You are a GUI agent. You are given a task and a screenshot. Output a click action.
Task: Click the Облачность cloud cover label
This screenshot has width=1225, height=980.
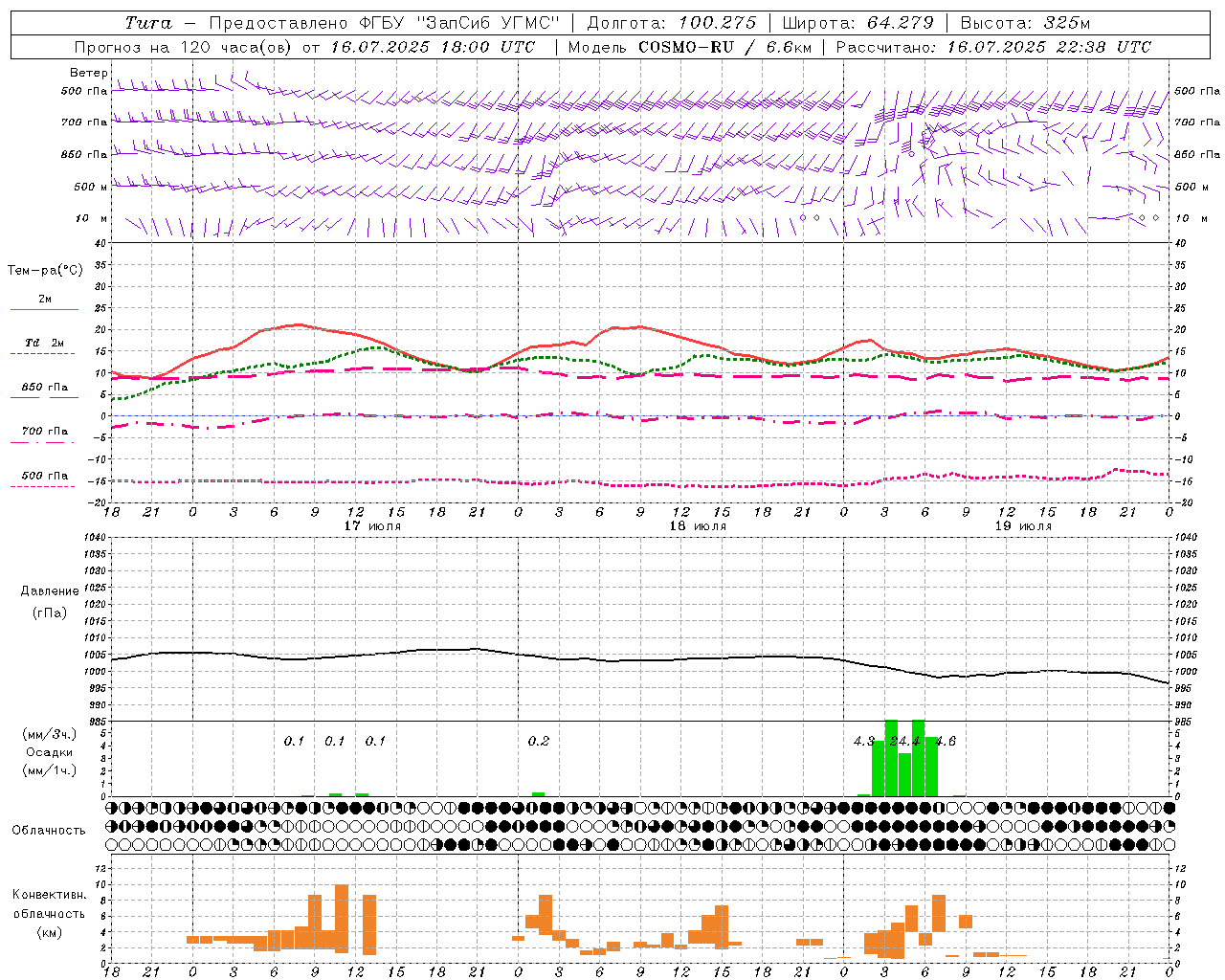[x=49, y=830]
